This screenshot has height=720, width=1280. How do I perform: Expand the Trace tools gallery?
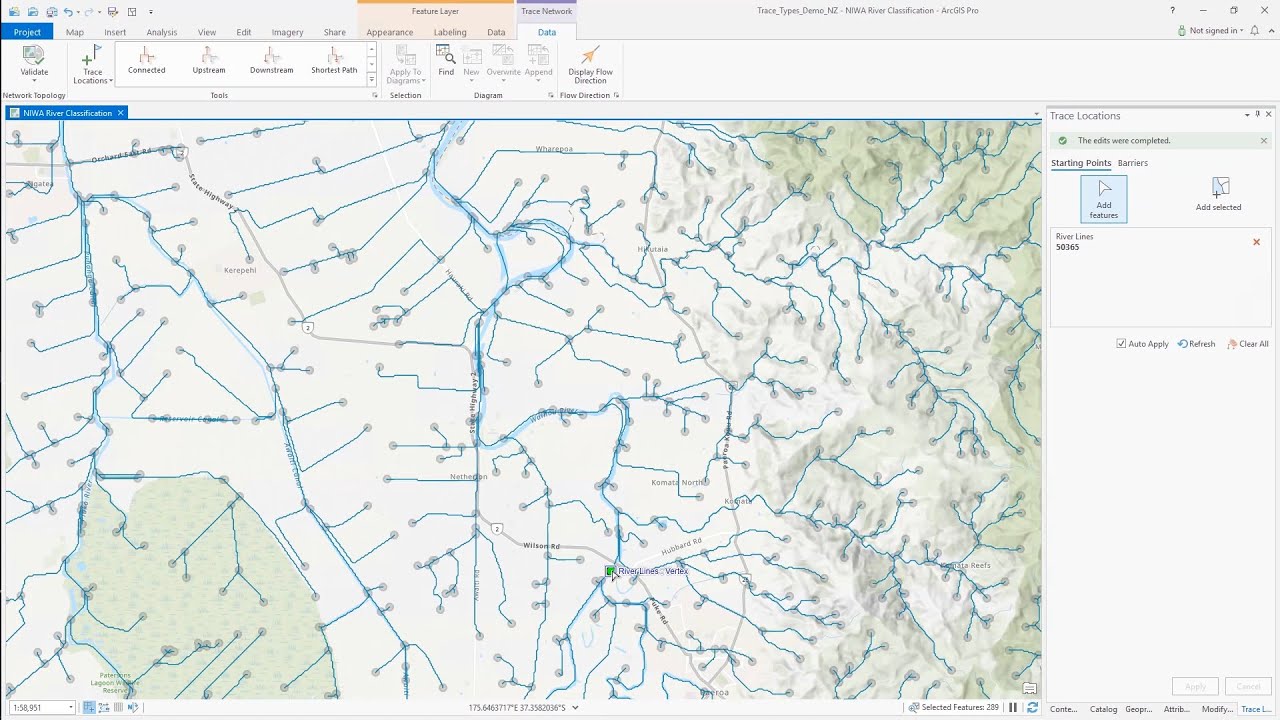(372, 80)
